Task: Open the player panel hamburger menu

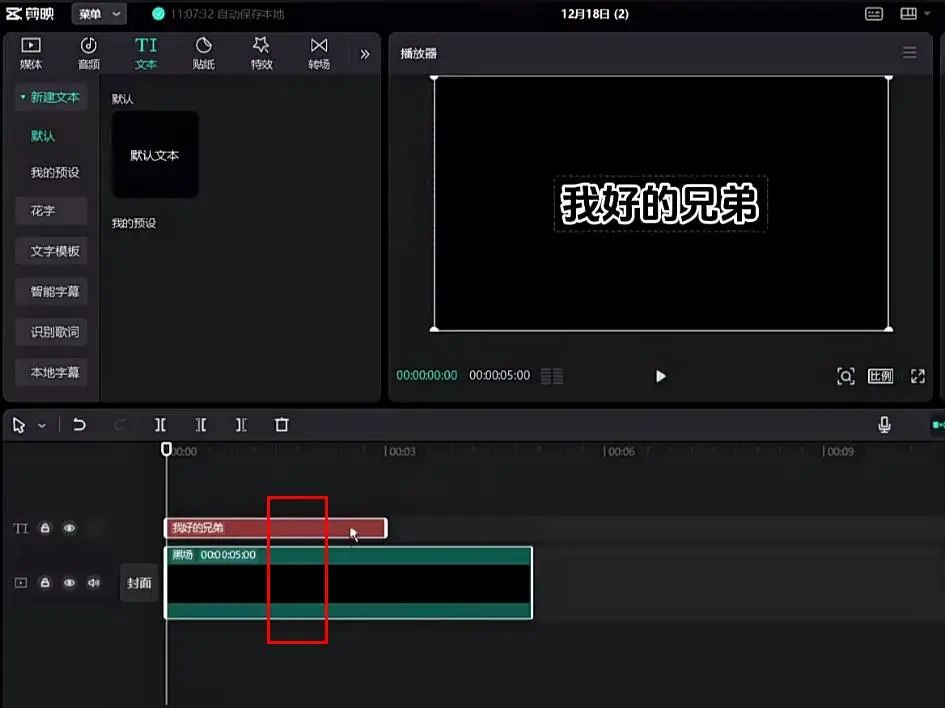Action: point(909,53)
